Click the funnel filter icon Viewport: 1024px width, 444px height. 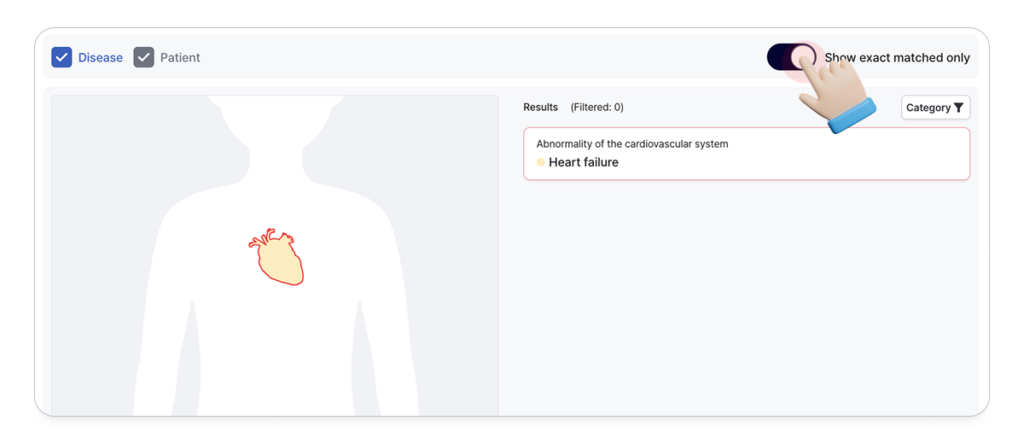tap(959, 108)
